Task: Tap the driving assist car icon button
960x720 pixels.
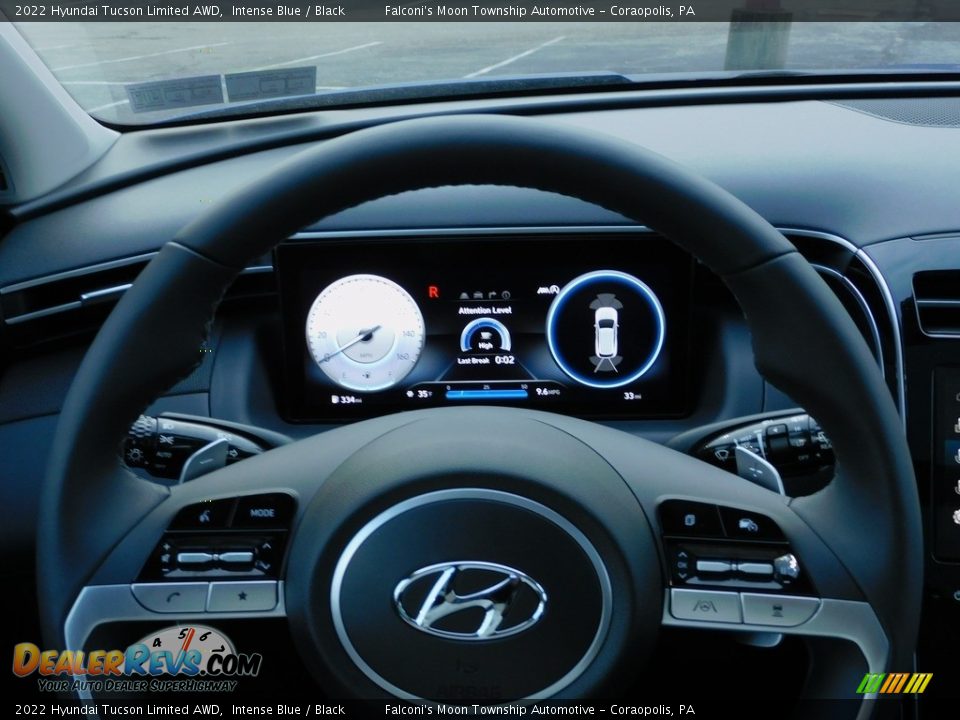Action: point(748,525)
